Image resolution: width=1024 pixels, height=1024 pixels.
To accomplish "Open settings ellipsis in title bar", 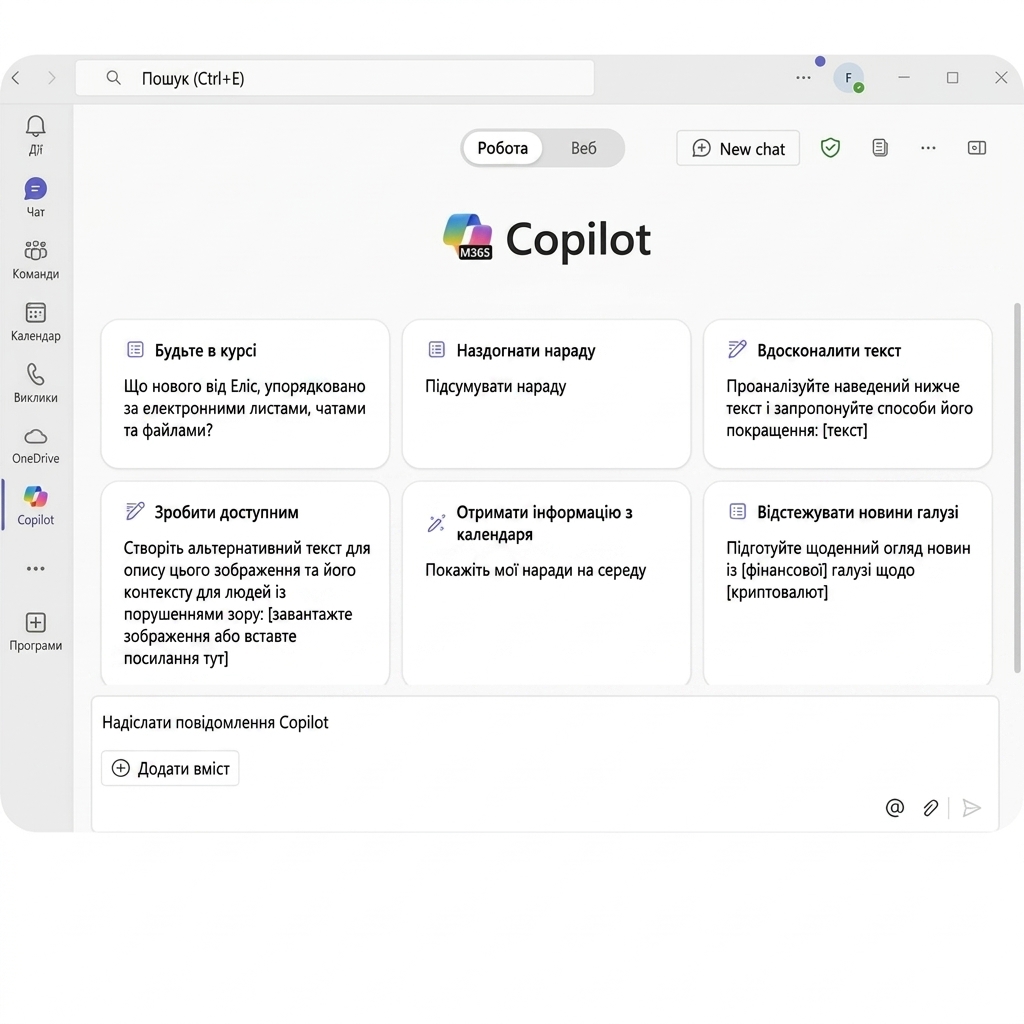I will coord(803,78).
